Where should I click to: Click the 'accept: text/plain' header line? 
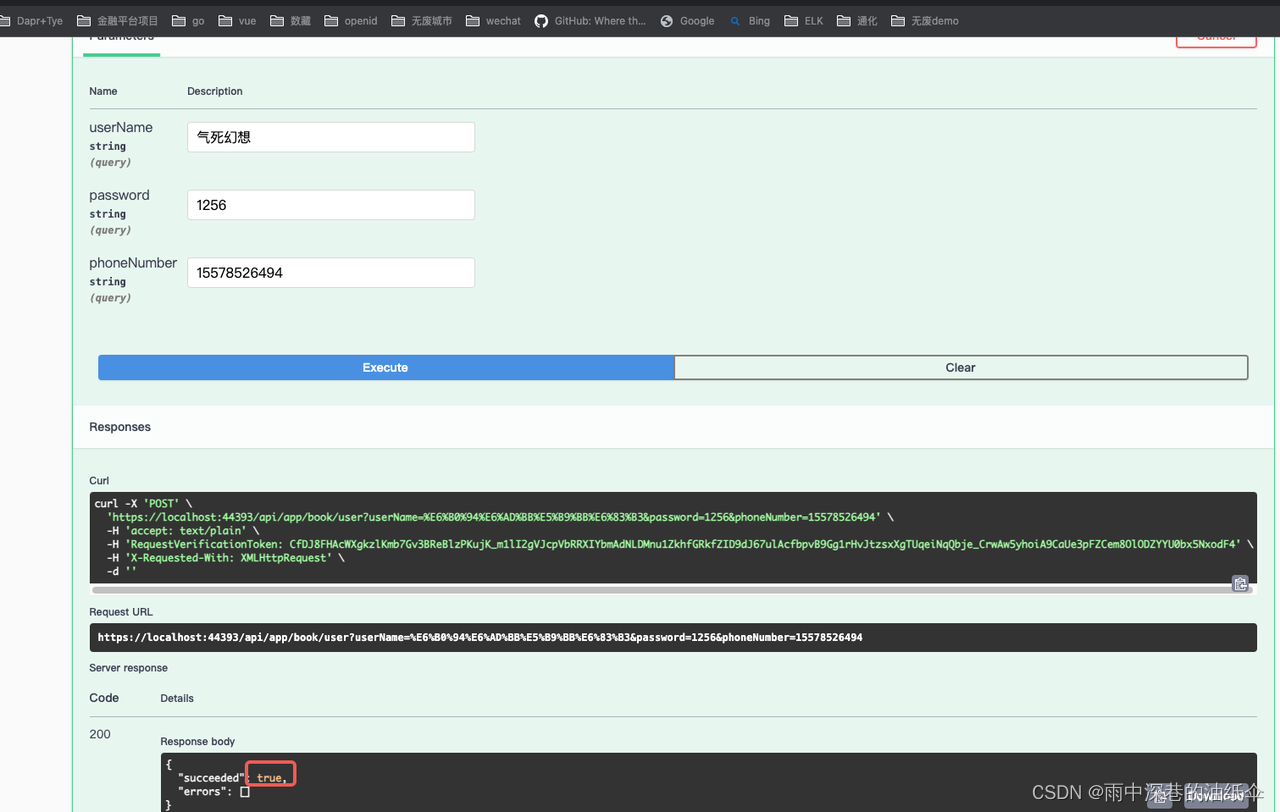183,531
